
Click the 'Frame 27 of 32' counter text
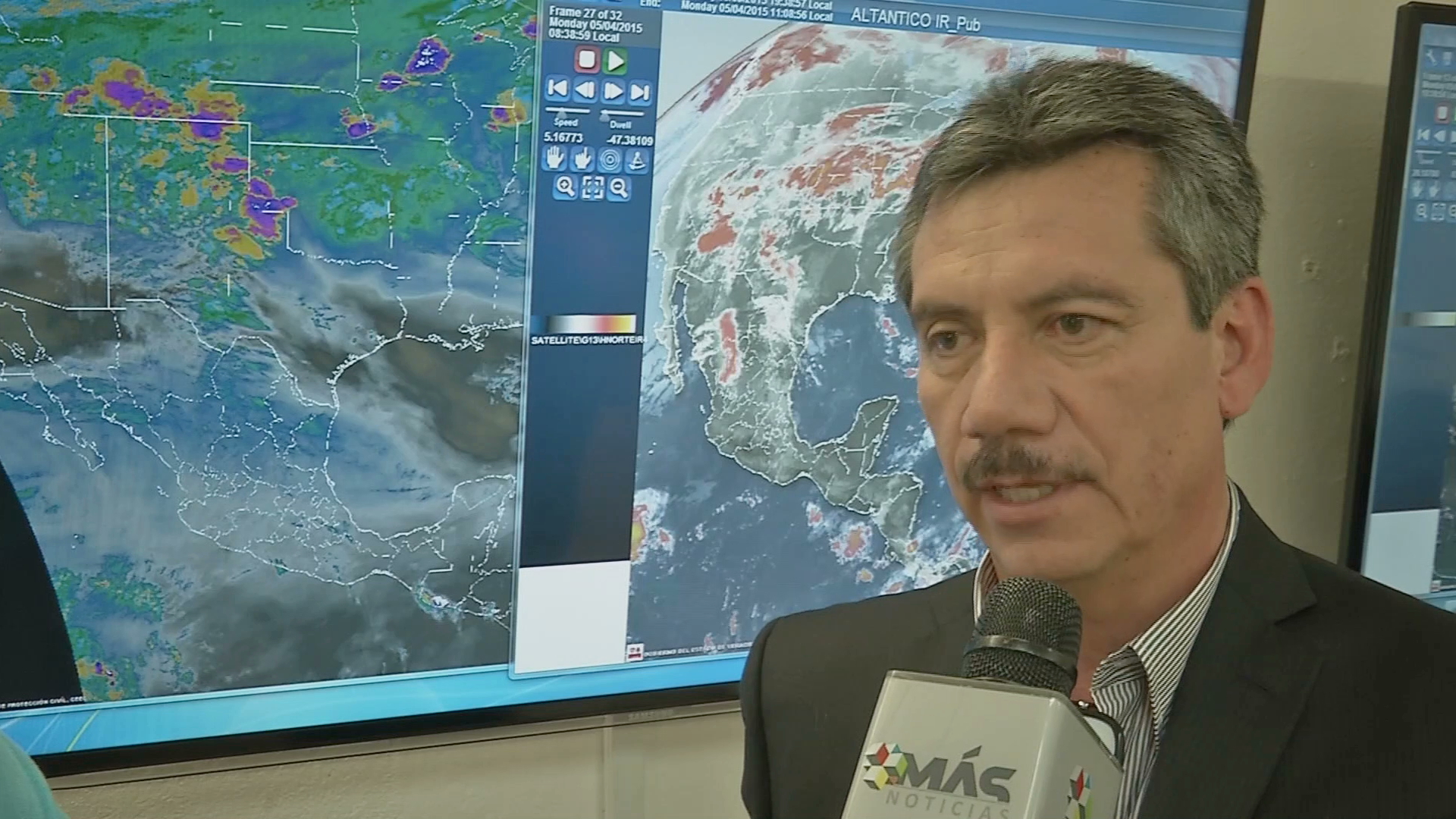click(585, 13)
